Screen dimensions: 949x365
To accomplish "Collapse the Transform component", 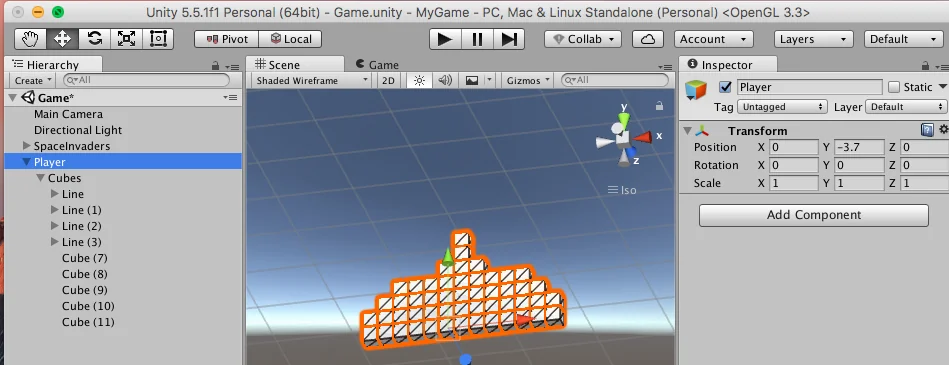I will click(687, 131).
